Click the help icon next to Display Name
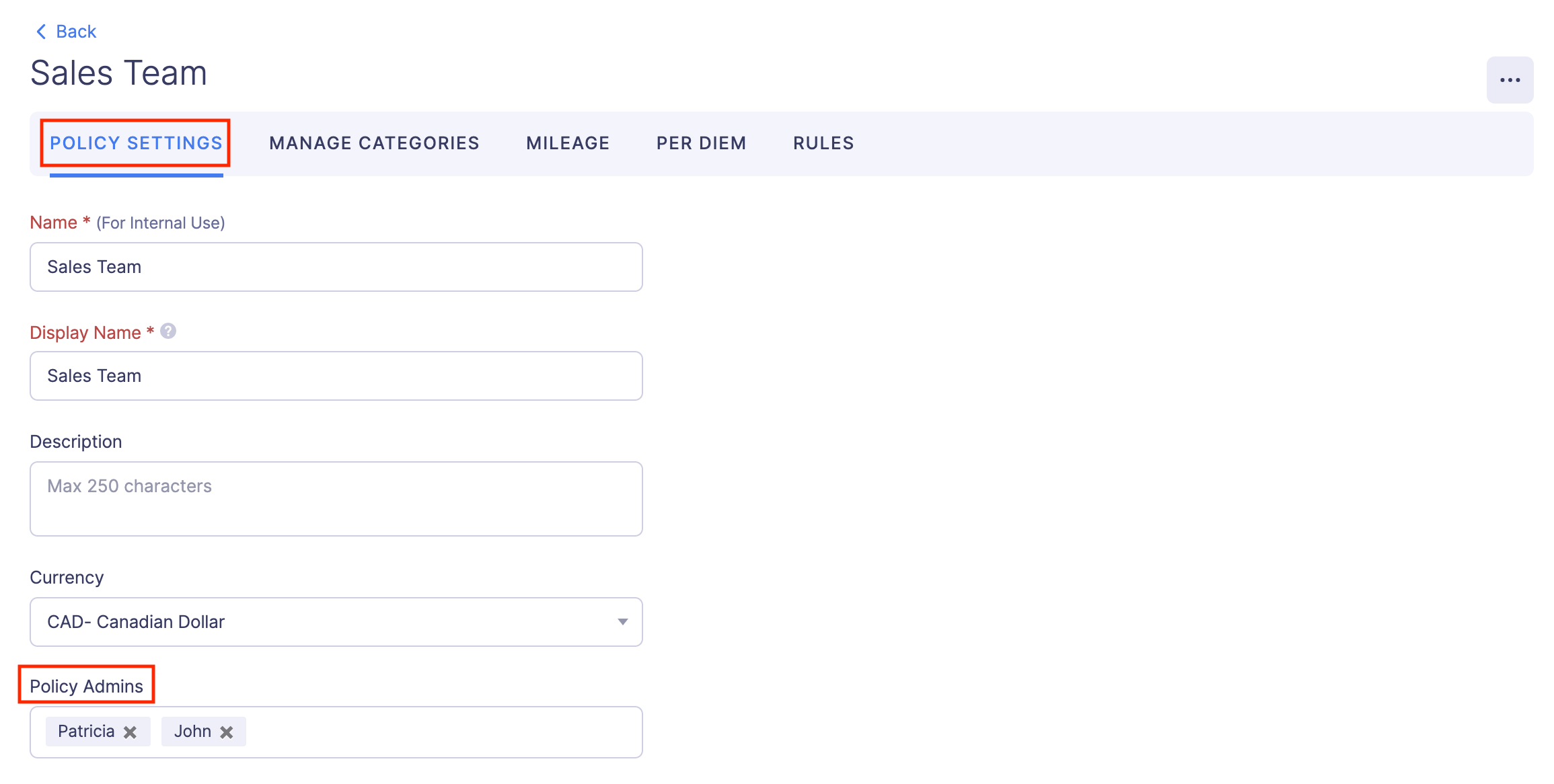1554x784 pixels. 168,331
